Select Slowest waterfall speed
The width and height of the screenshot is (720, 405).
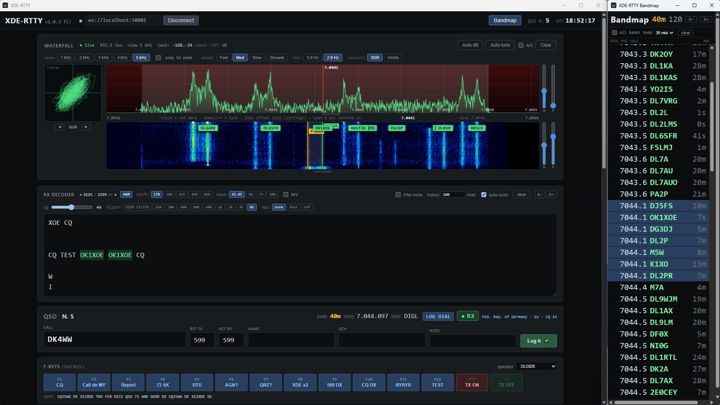tap(277, 58)
